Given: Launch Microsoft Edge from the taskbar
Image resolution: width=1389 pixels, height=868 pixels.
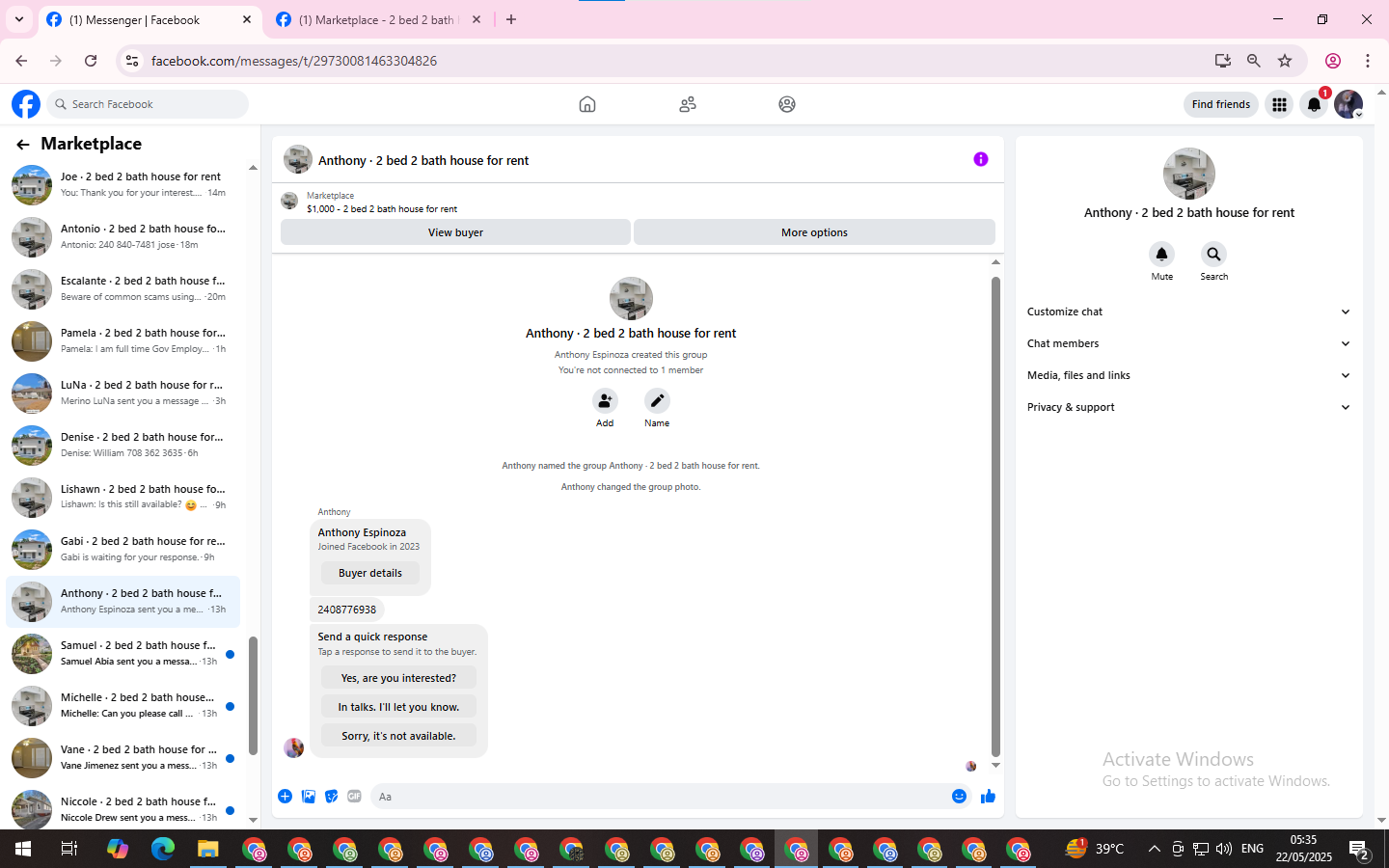Looking at the screenshot, I should point(163,849).
